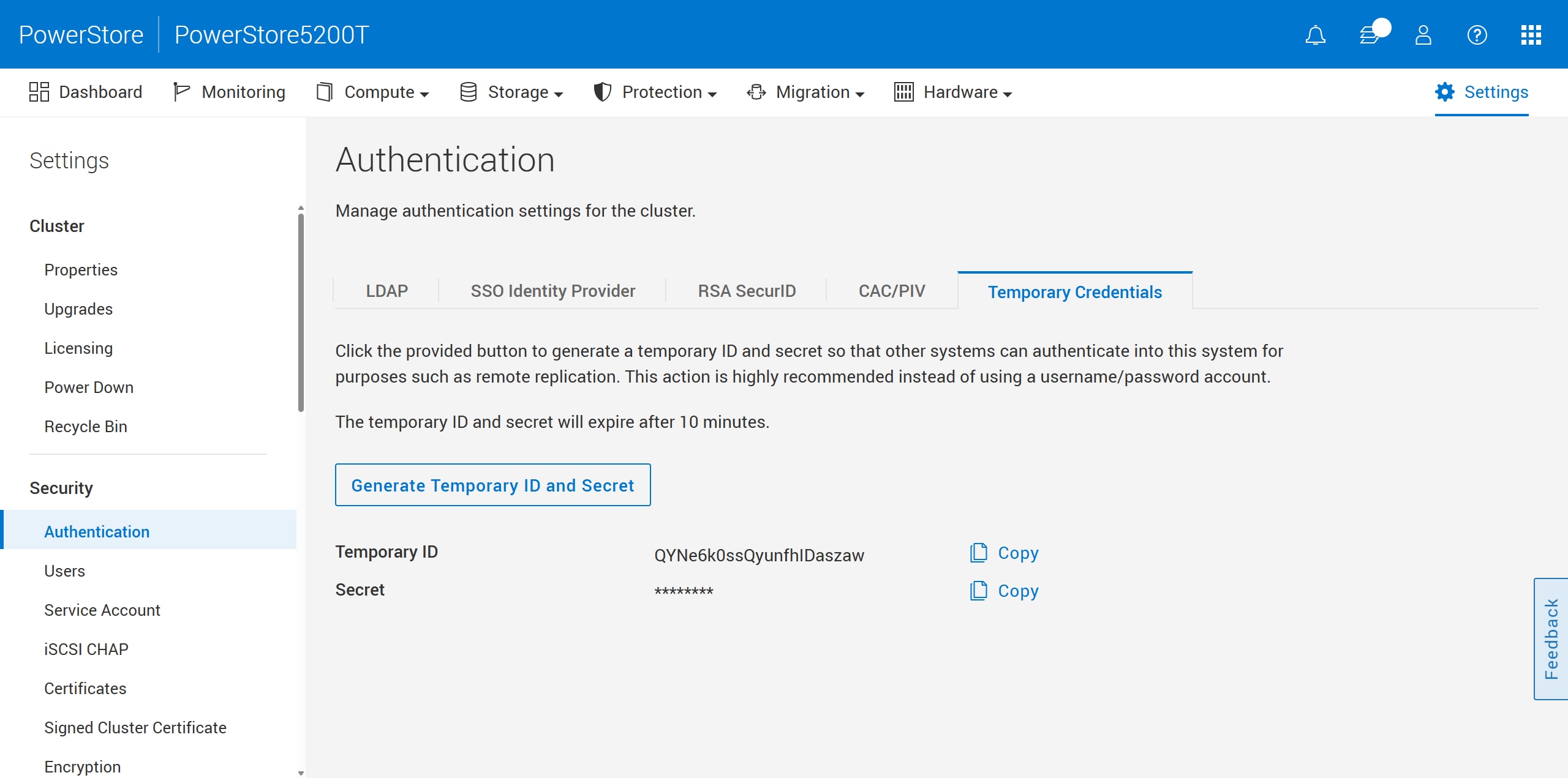Open Properties under Cluster
The width and height of the screenshot is (1568, 778).
pyautogui.click(x=81, y=270)
